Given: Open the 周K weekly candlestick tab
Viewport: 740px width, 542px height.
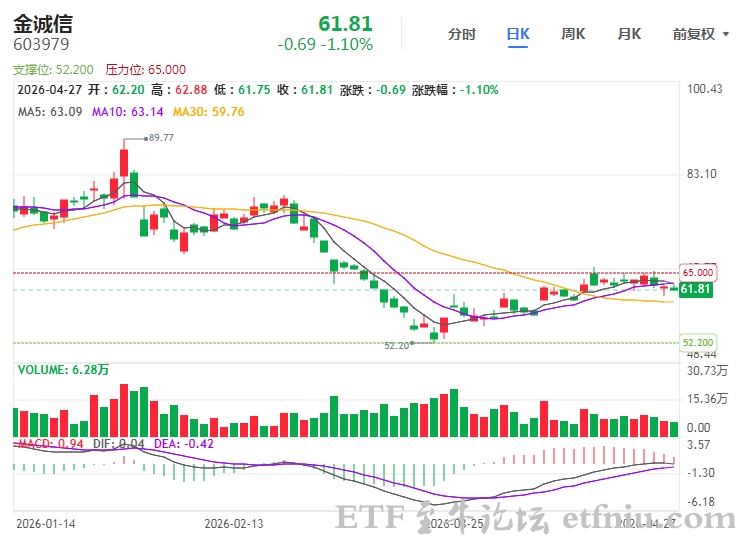Looking at the screenshot, I should point(573,34).
